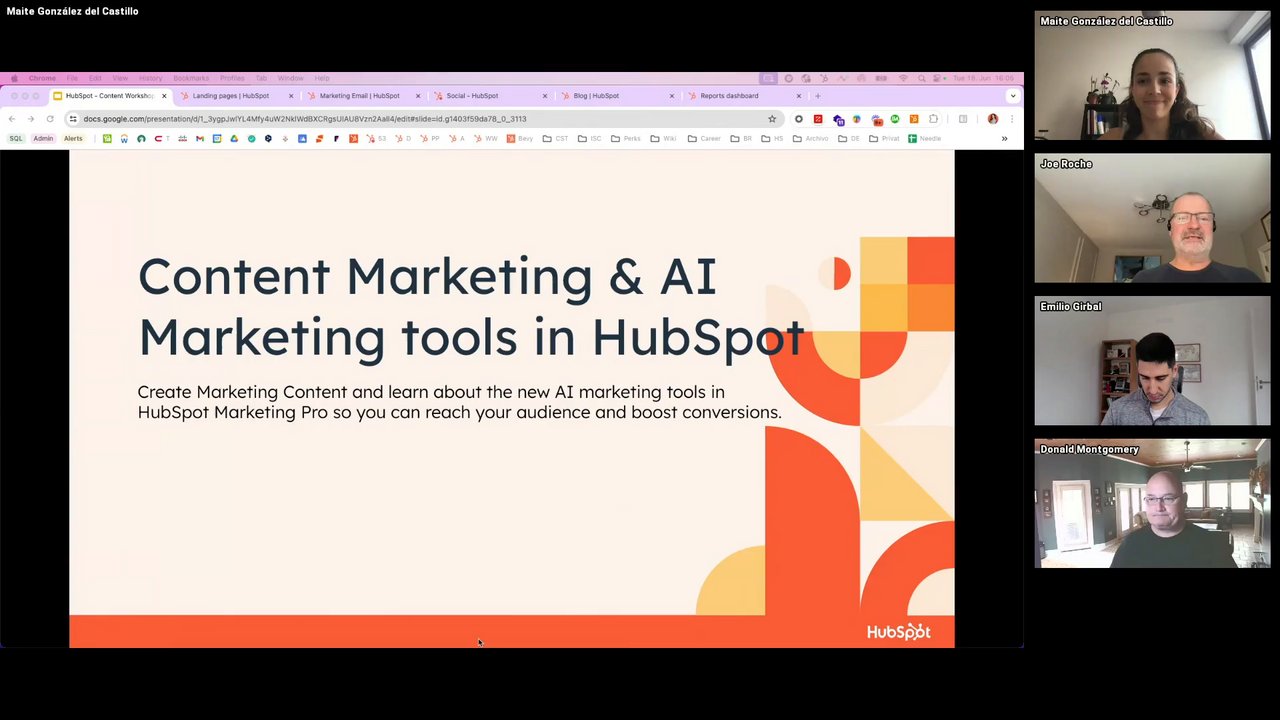
Task: Switch to the Marketing Email | HubSpot tab
Action: pyautogui.click(x=364, y=96)
